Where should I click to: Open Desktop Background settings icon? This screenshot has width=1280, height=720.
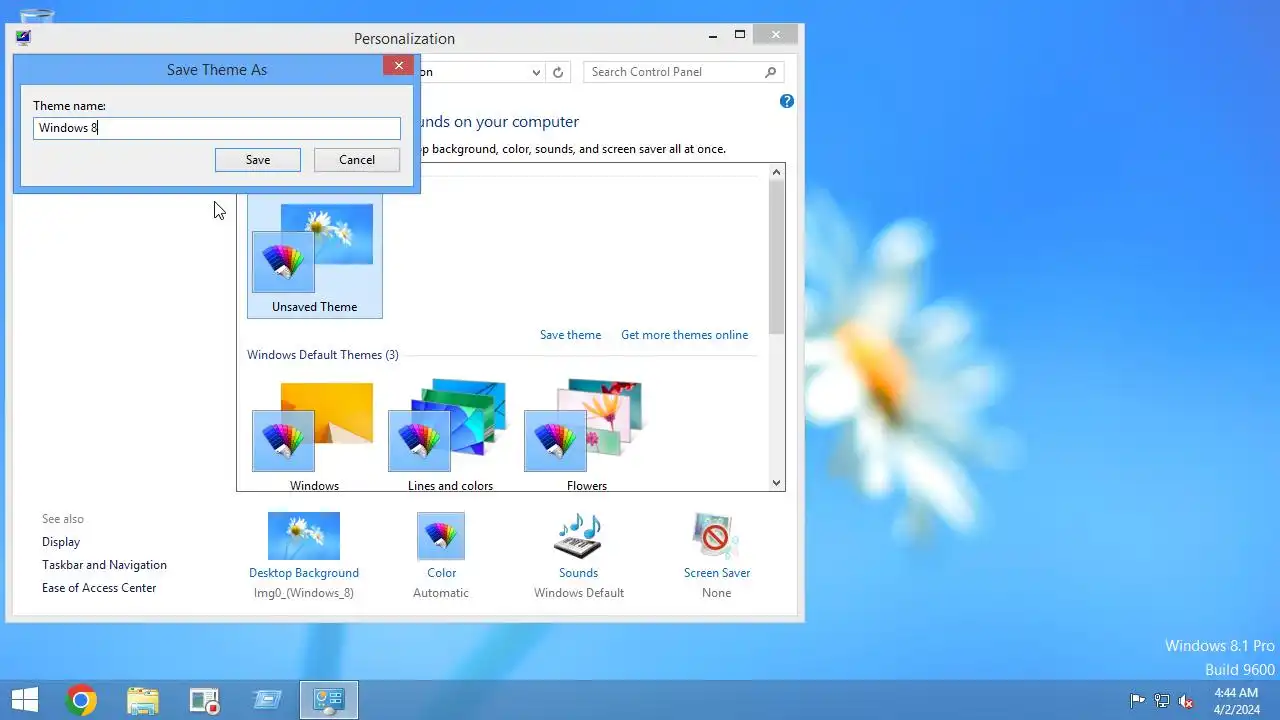pyautogui.click(x=304, y=536)
